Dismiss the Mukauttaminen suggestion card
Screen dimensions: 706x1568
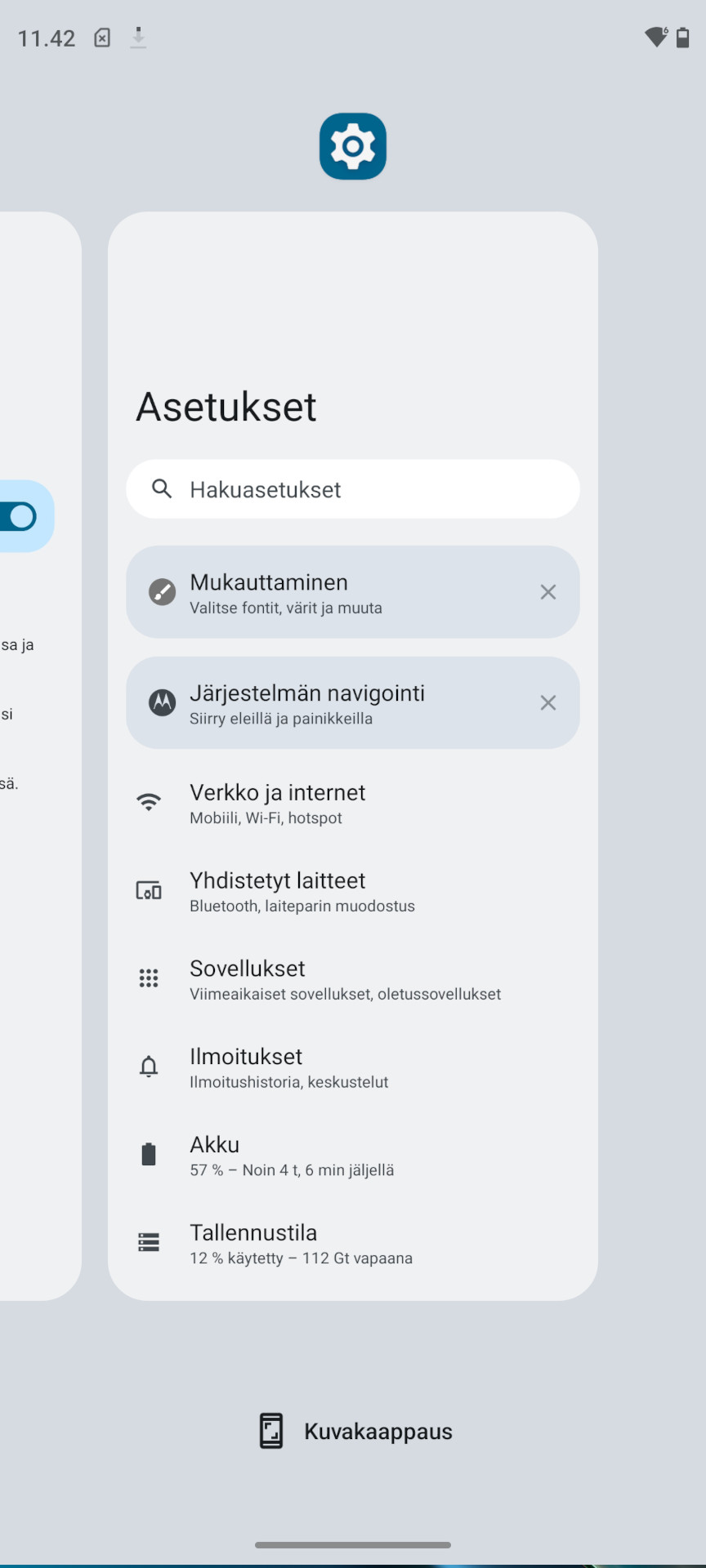point(548,592)
